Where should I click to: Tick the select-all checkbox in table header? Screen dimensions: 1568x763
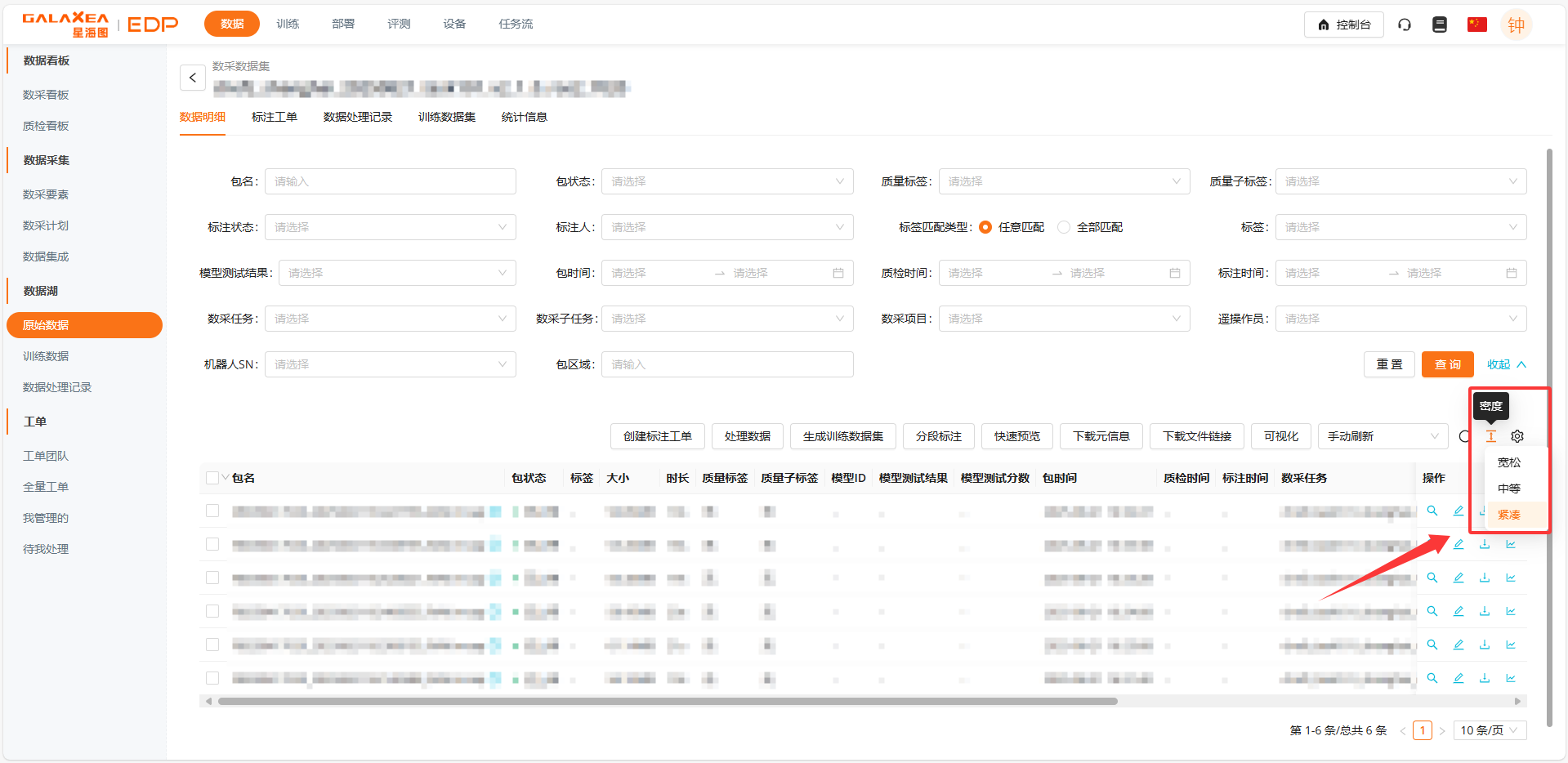pos(212,478)
